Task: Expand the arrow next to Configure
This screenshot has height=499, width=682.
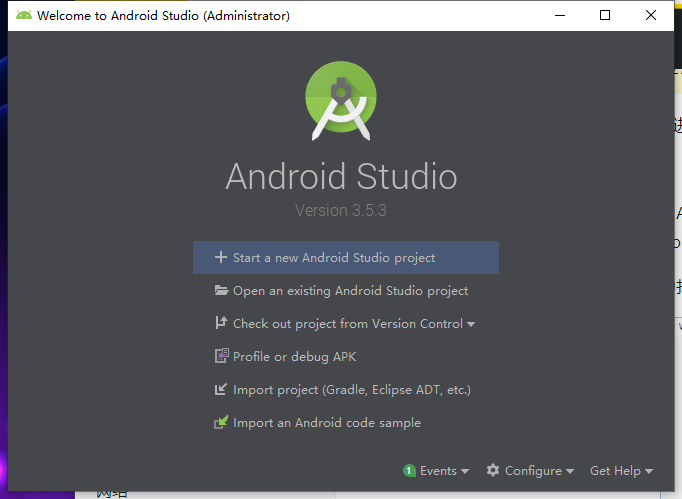Action: (570, 472)
